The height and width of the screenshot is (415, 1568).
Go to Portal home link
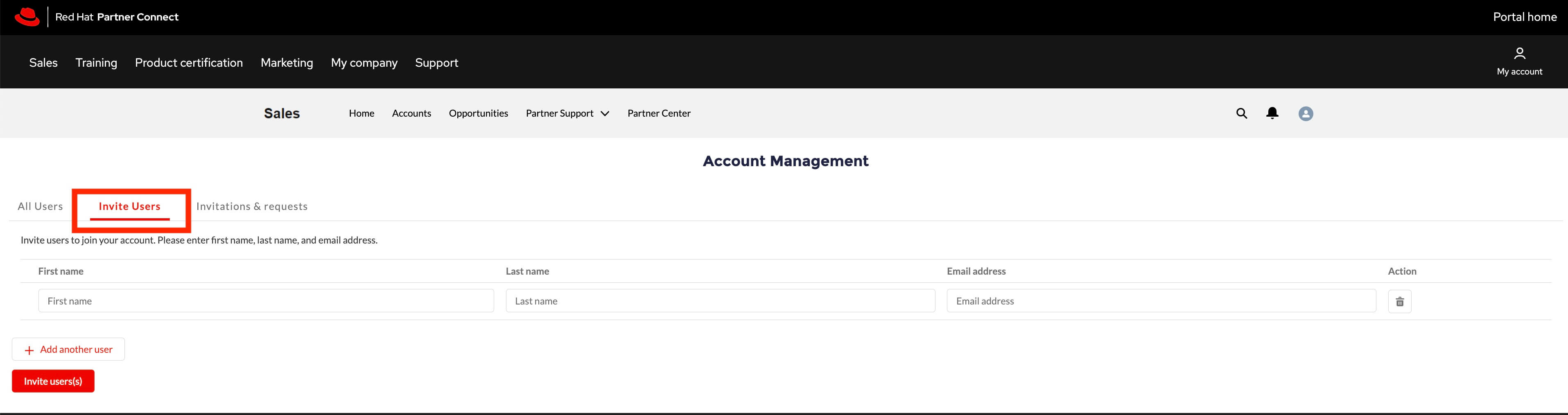(x=1524, y=17)
